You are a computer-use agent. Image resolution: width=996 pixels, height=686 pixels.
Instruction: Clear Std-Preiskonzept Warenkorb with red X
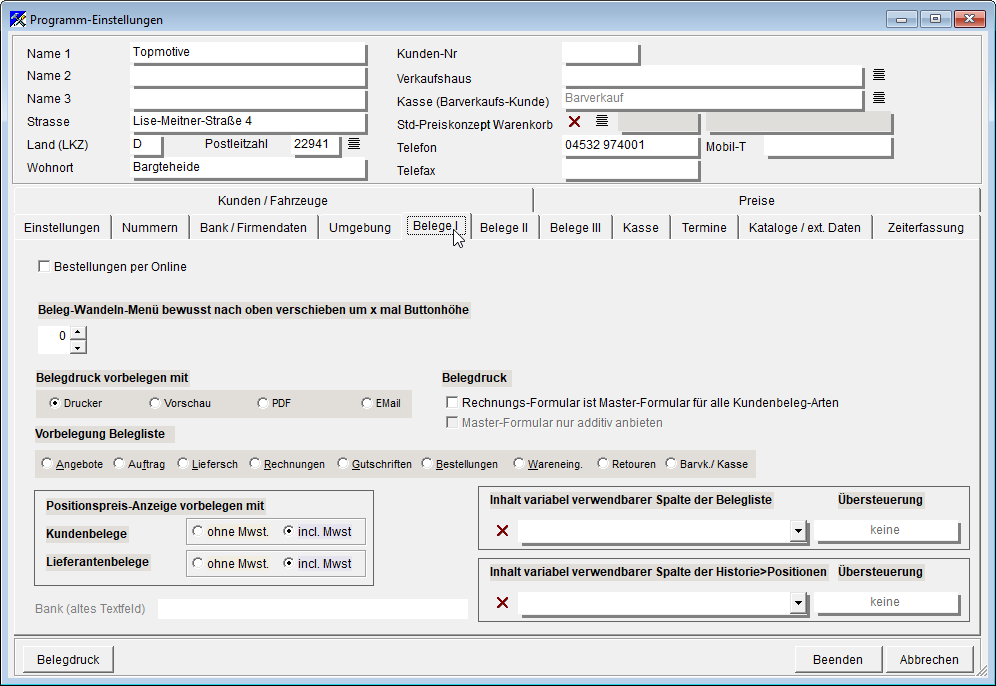[x=574, y=121]
